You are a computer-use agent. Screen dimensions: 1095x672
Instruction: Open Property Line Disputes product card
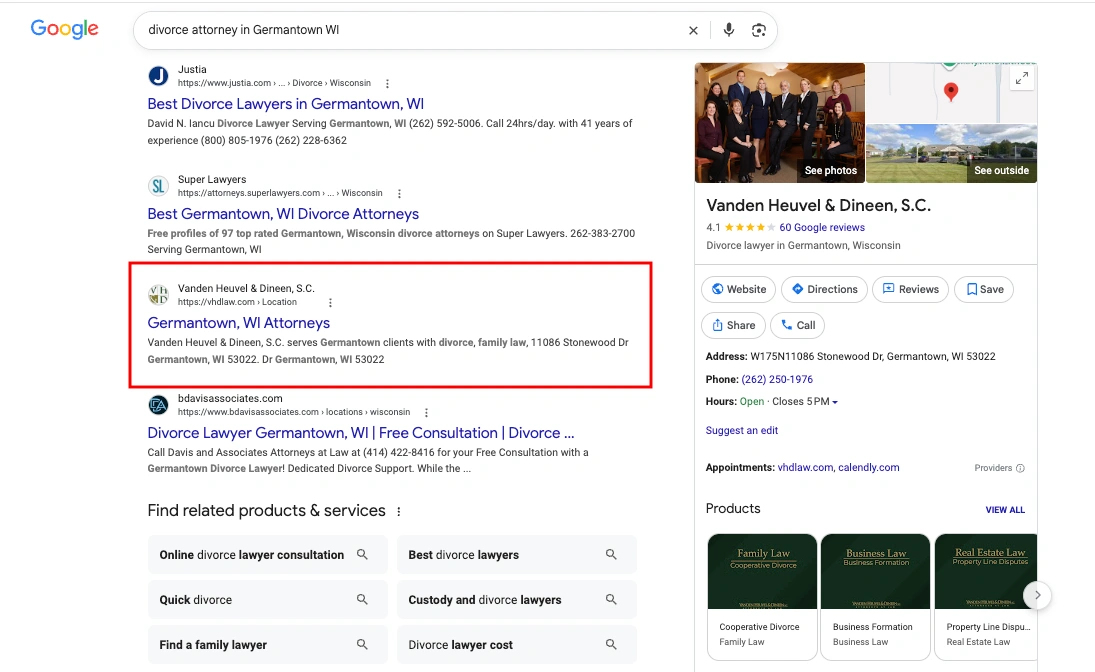pyautogui.click(x=986, y=597)
